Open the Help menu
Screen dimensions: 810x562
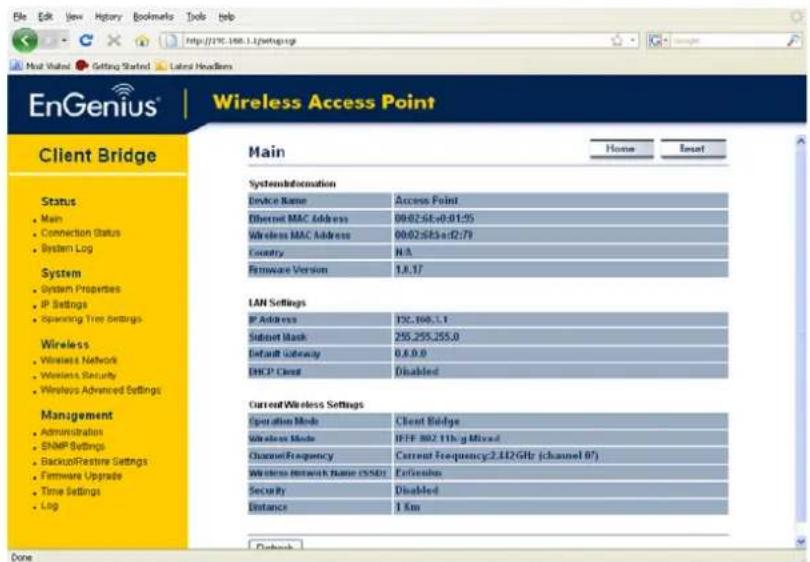[226, 17]
